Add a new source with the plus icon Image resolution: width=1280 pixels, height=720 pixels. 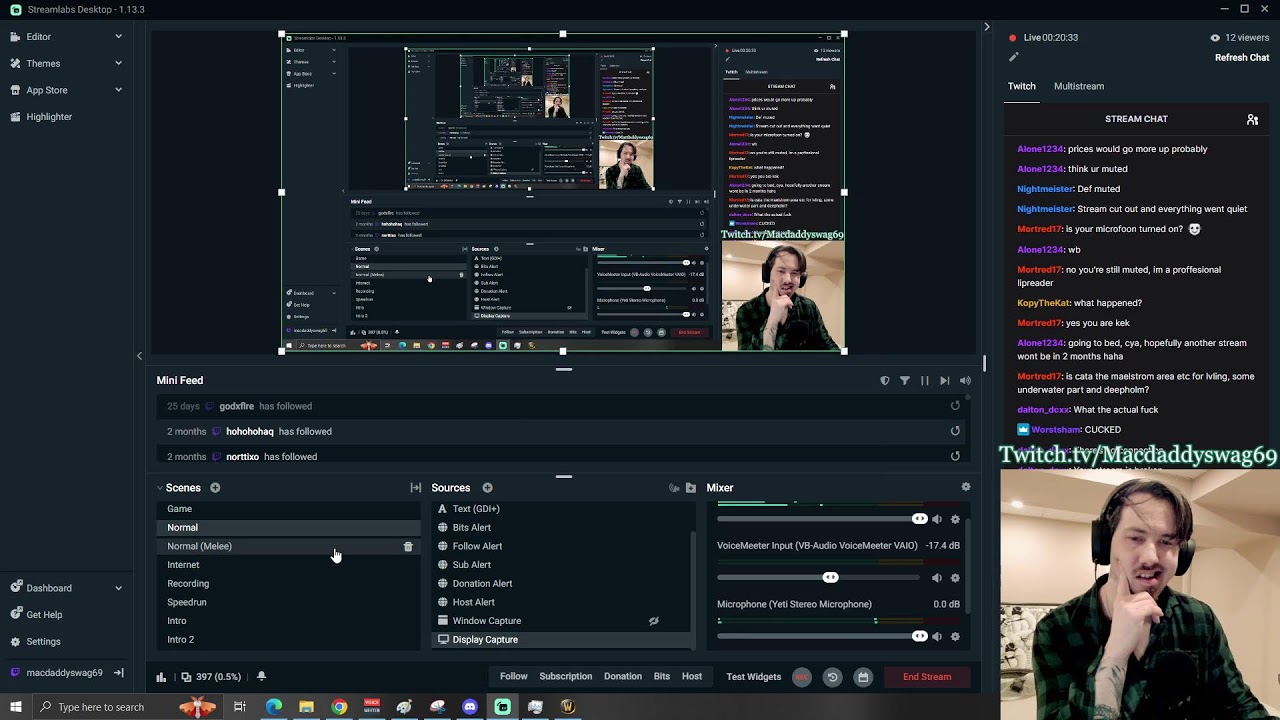click(487, 488)
